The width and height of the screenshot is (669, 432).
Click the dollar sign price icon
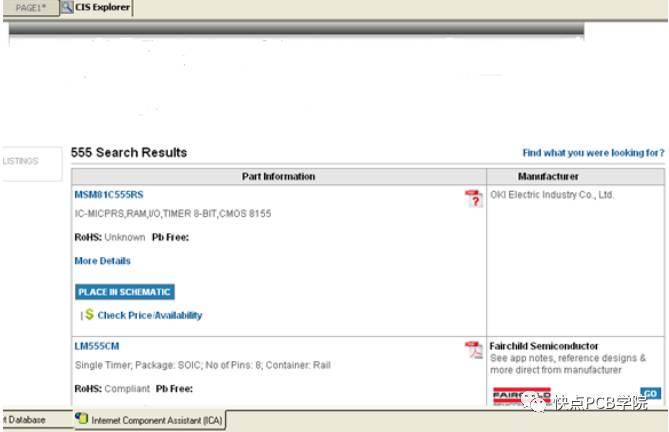coord(89,314)
